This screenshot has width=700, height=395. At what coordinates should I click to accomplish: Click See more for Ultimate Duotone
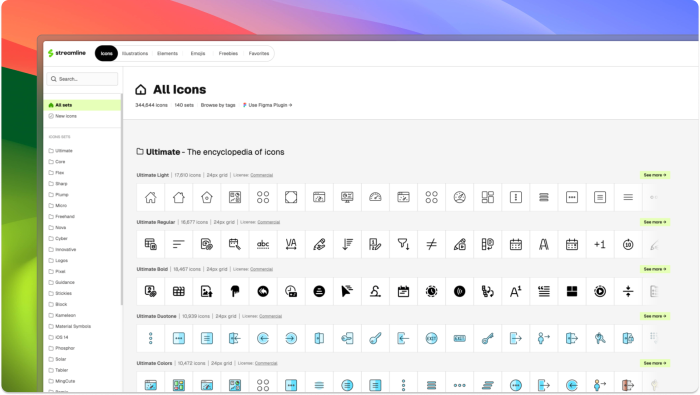tap(654, 316)
